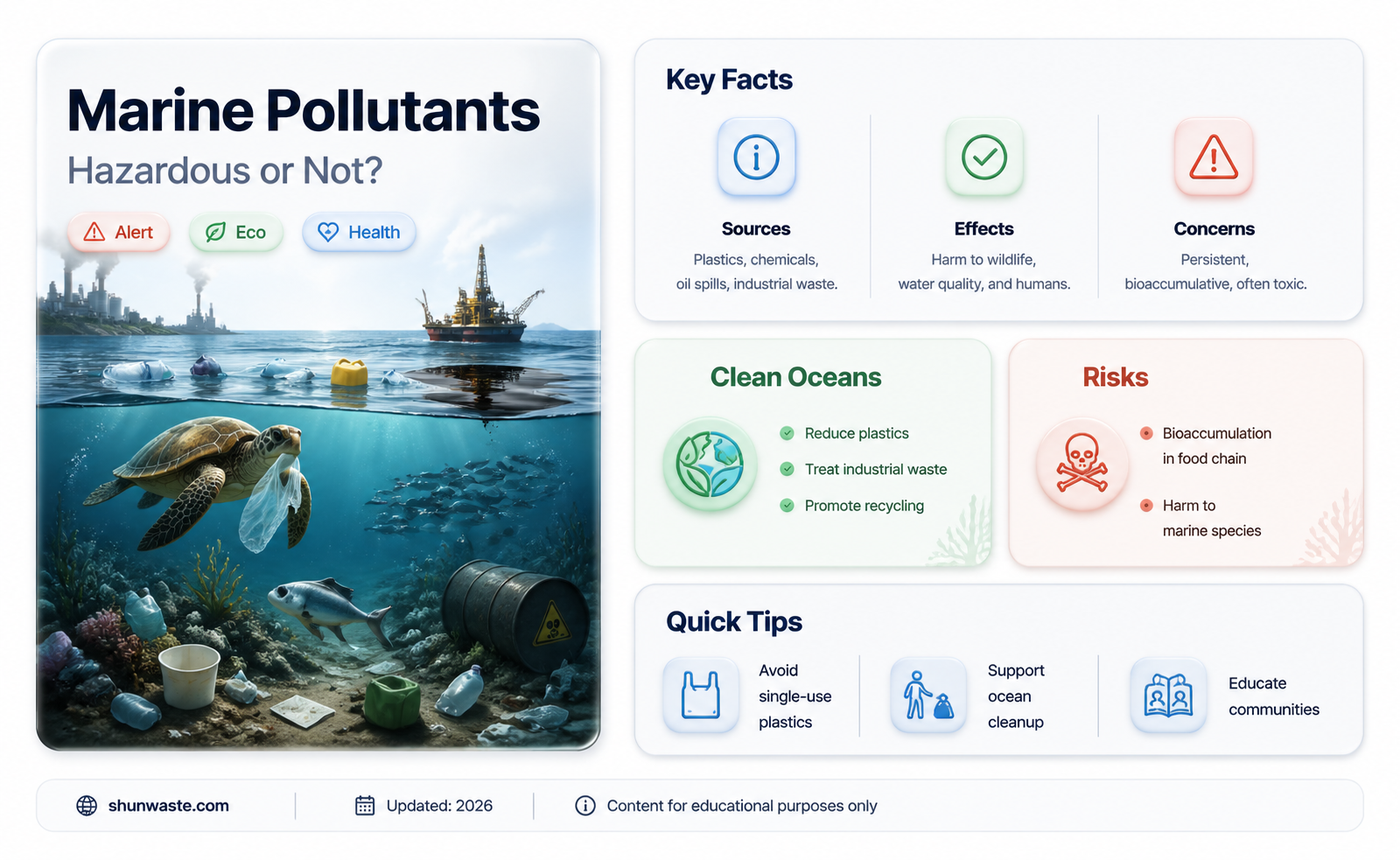This screenshot has height=860, width=1400.
Task: Click the Risks heading
Action: pyautogui.click(x=1116, y=377)
